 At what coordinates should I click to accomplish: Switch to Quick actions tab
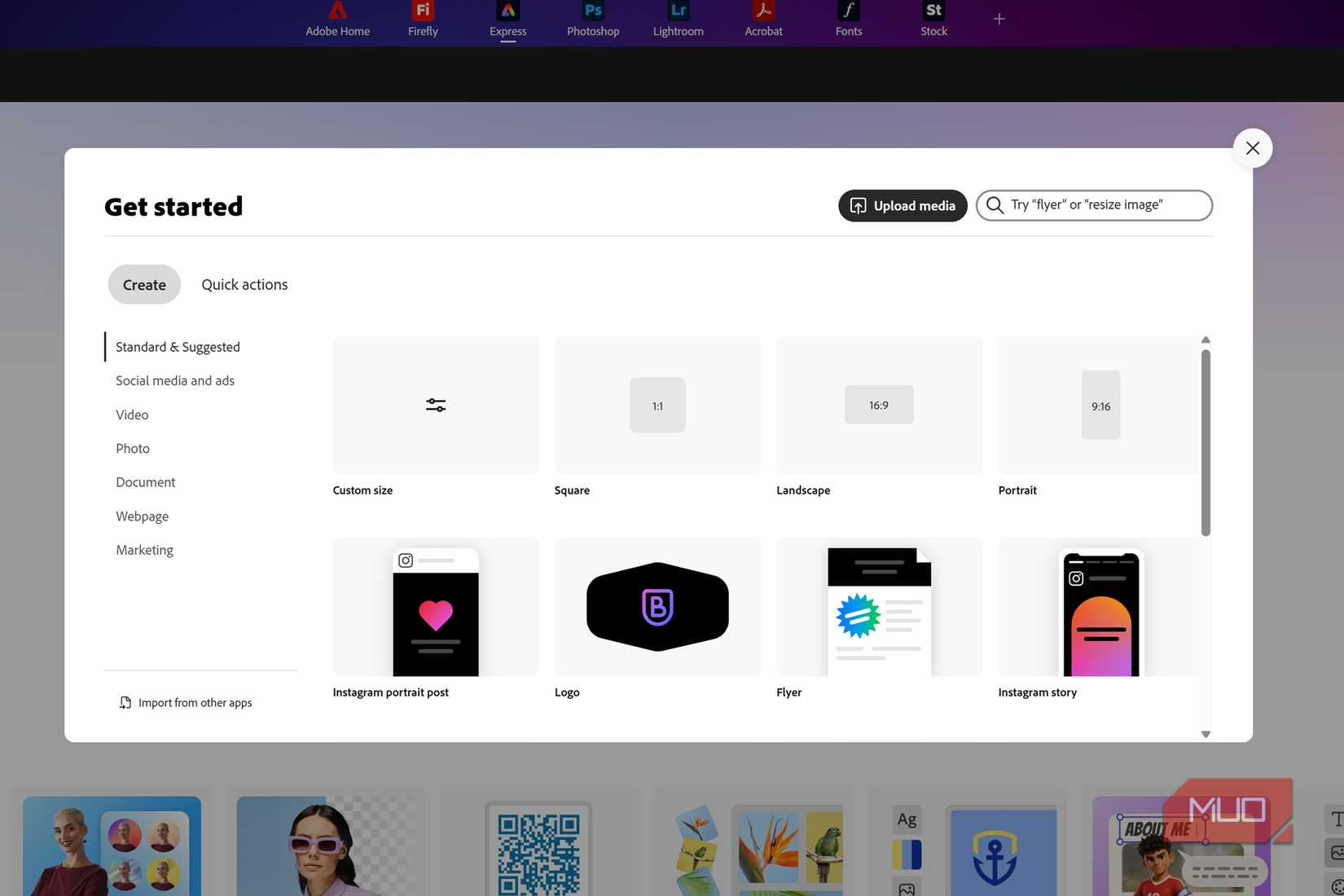[244, 284]
